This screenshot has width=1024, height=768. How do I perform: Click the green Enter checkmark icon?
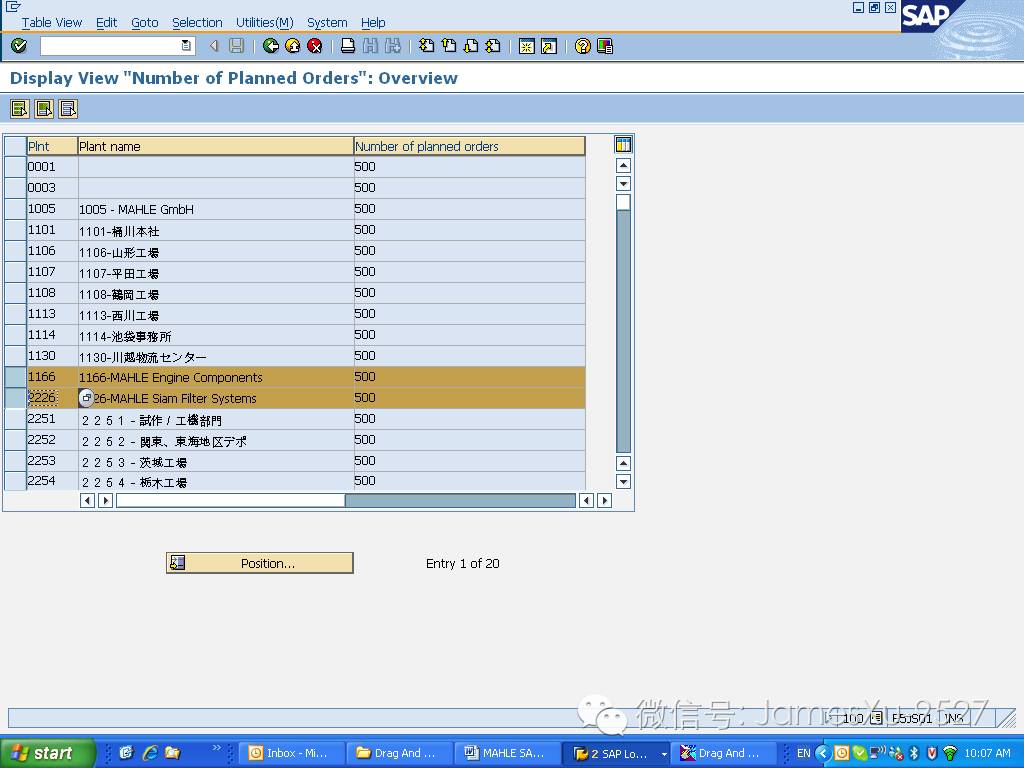19,46
